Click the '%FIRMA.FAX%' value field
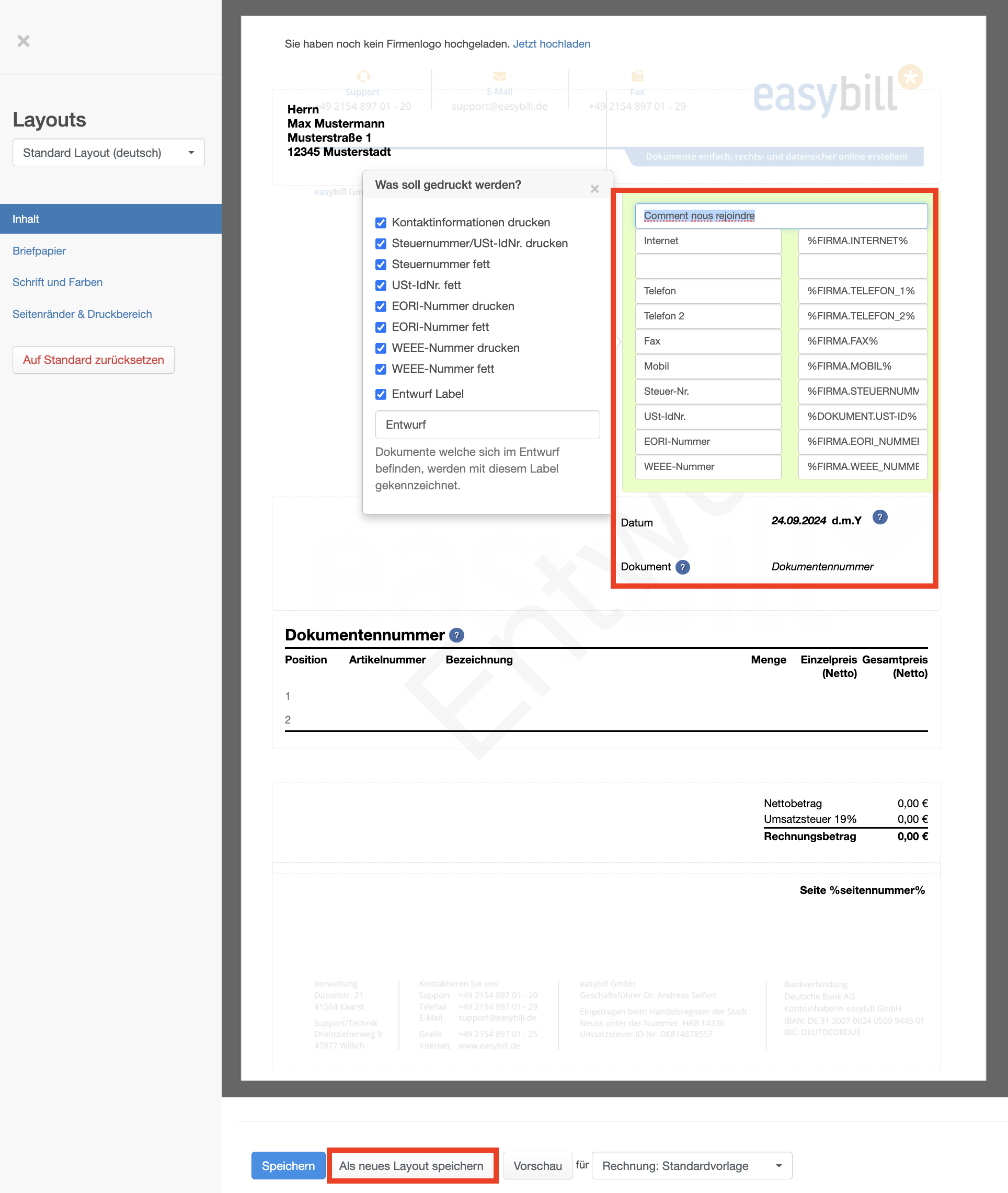The image size is (1008, 1193). point(863,342)
